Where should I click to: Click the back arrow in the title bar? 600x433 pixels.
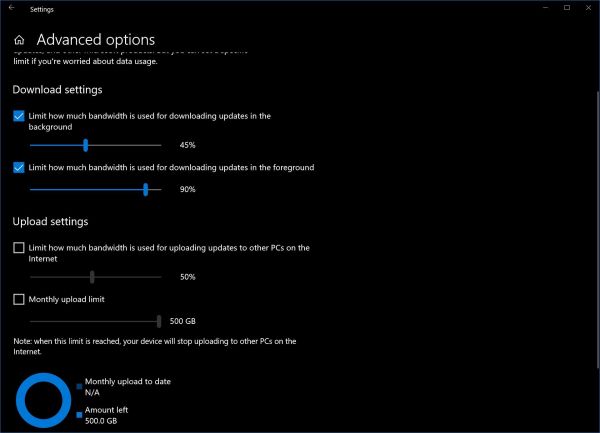(x=10, y=8)
